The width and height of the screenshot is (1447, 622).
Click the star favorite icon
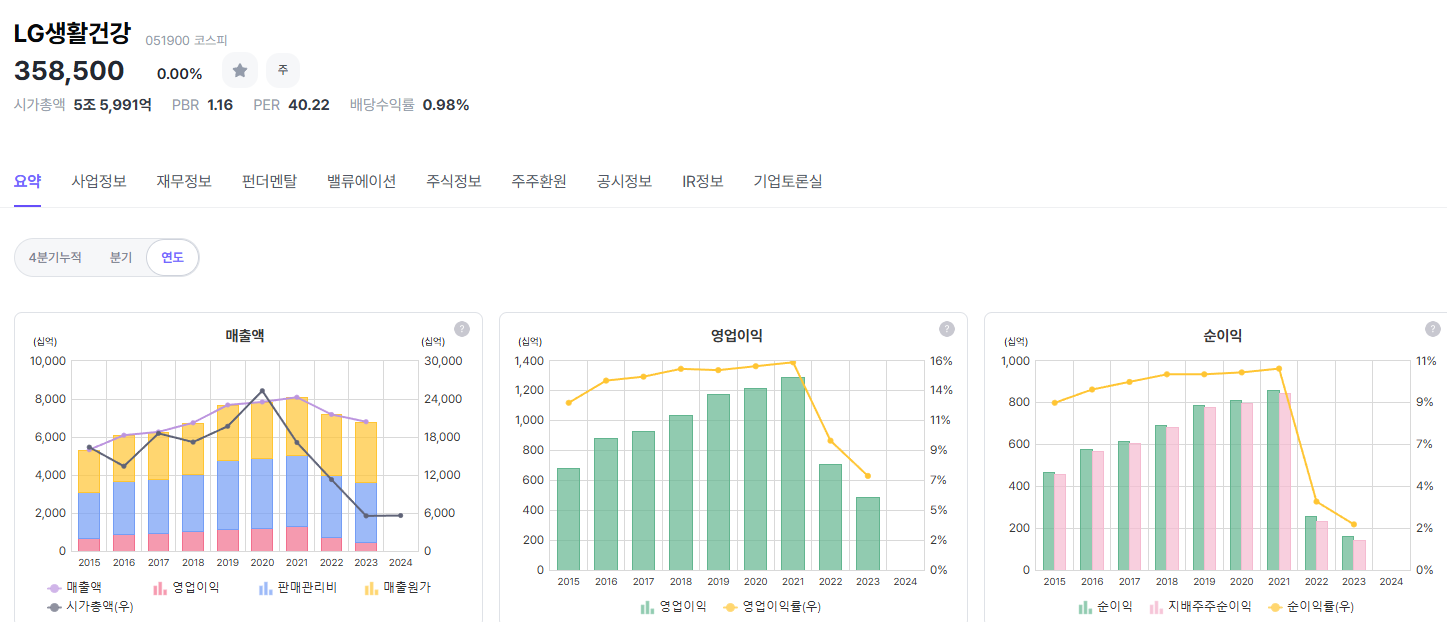240,70
